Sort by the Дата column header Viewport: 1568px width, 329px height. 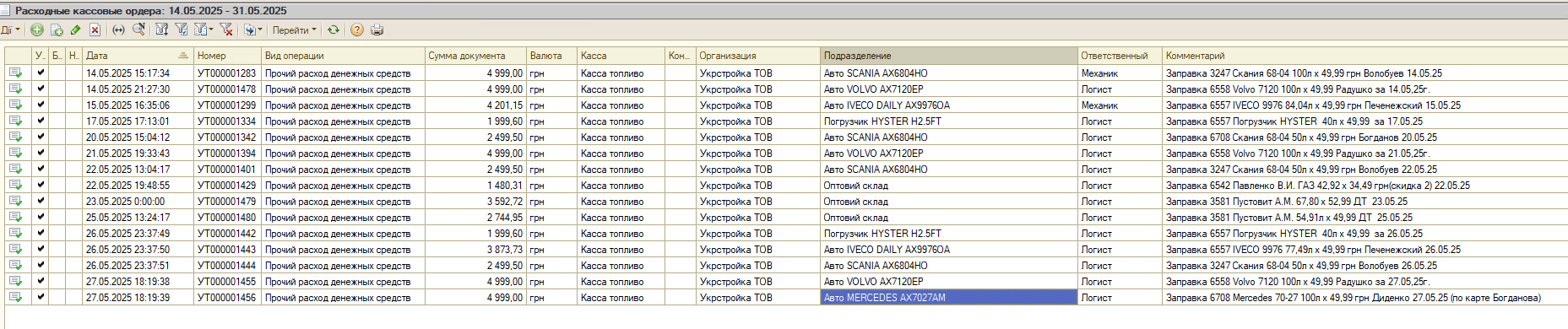click(x=138, y=56)
